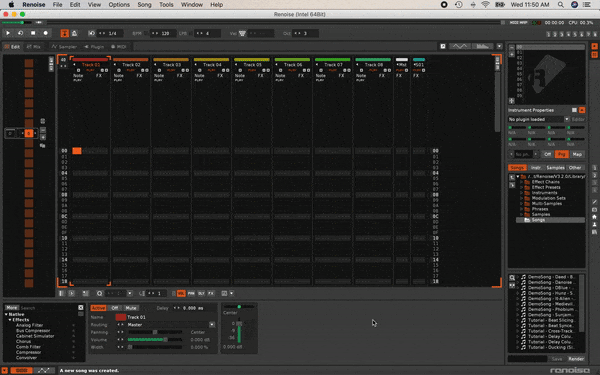Expand the Instruments folder in browser

click(522, 193)
